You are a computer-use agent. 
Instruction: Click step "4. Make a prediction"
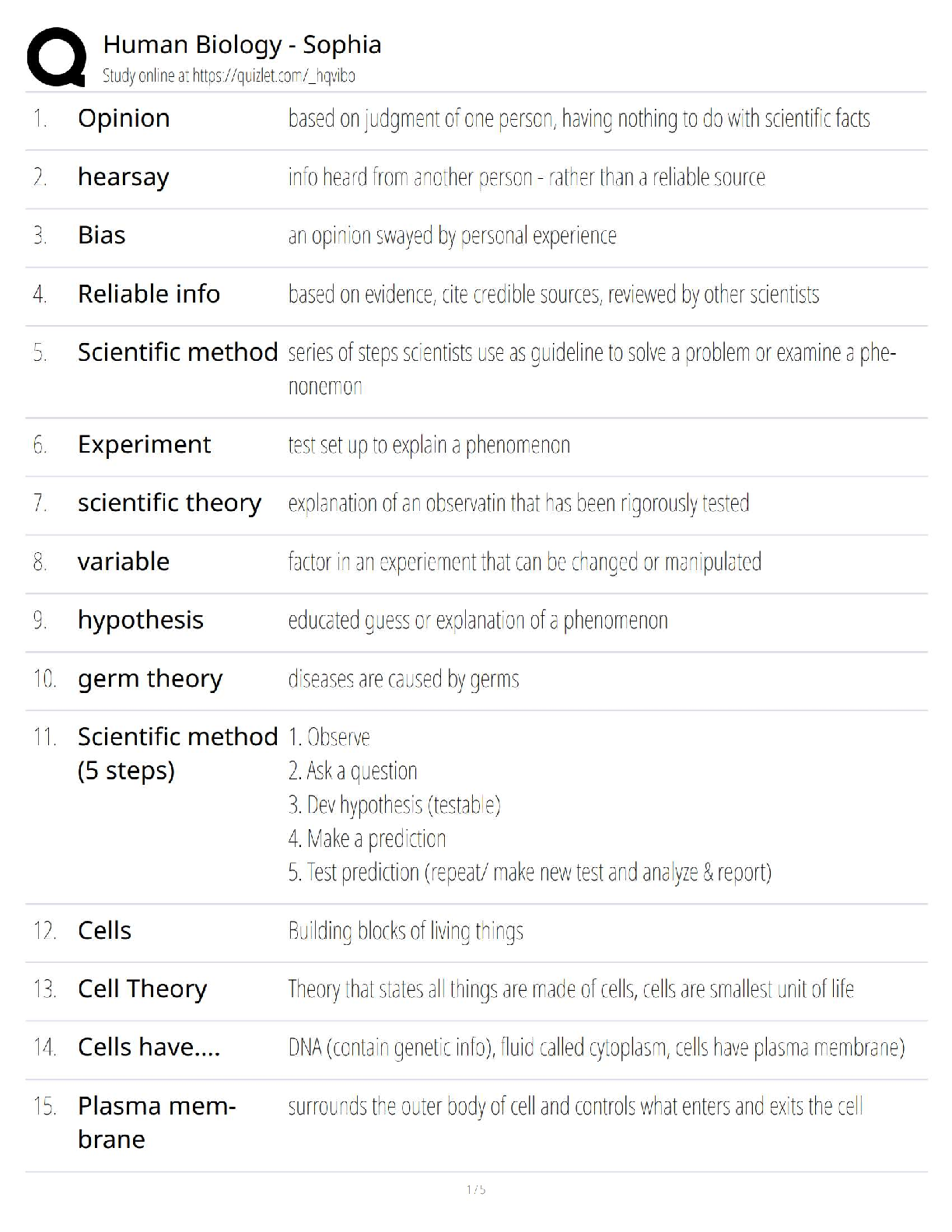(x=367, y=838)
